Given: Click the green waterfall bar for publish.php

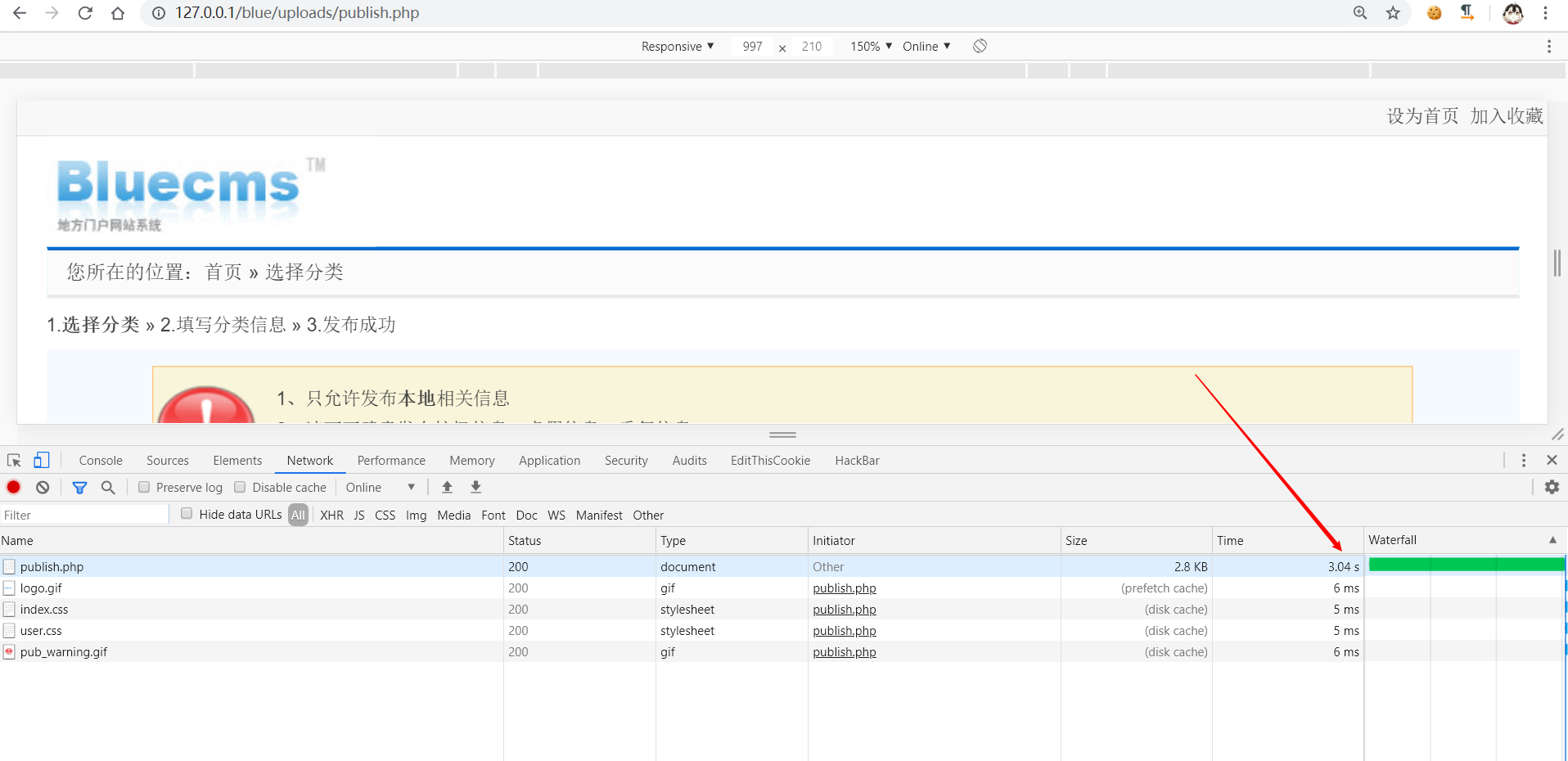Looking at the screenshot, I should point(1466,565).
